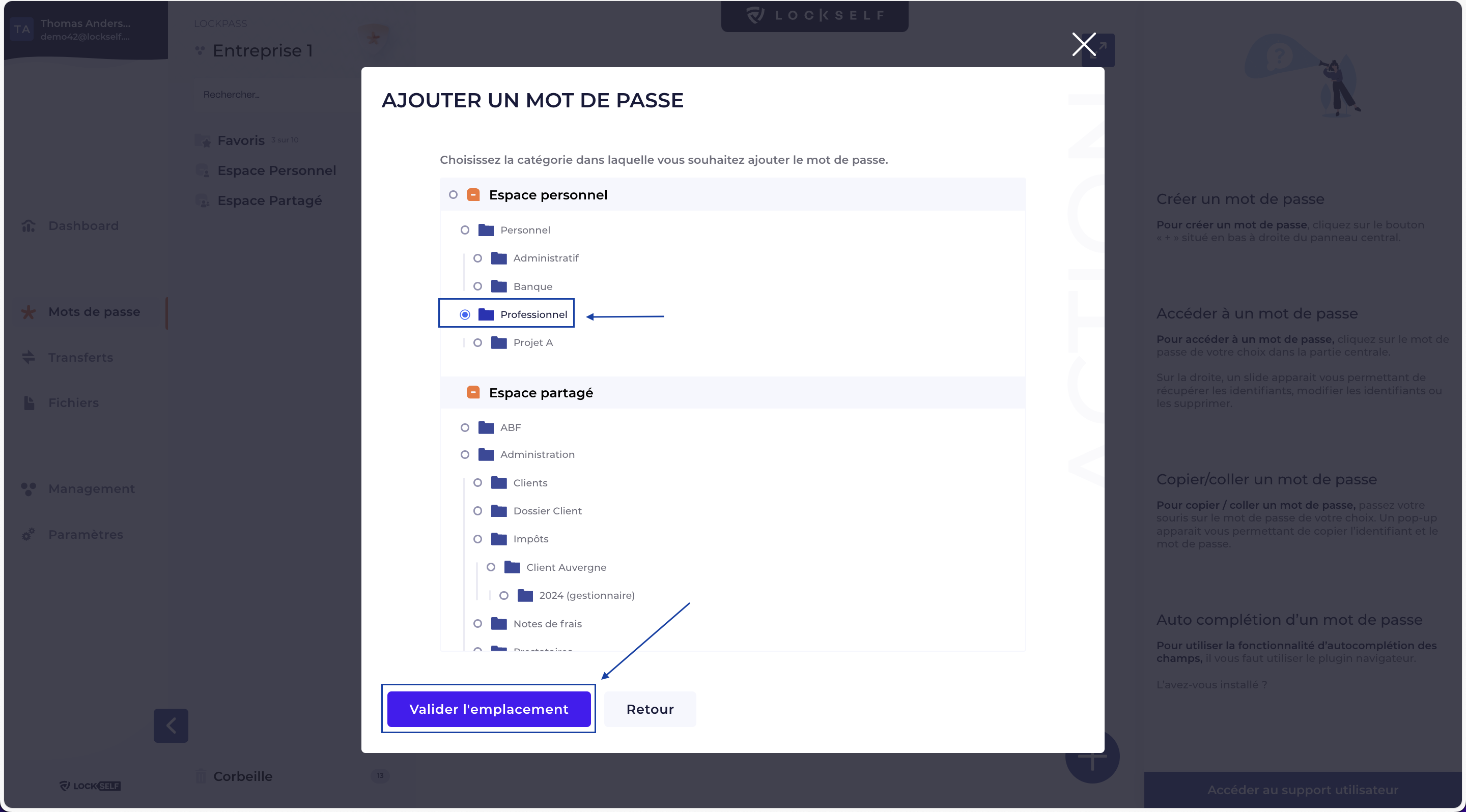Select the Banque folder radio button
Viewport: 1466px width, 812px height.
[x=477, y=286]
